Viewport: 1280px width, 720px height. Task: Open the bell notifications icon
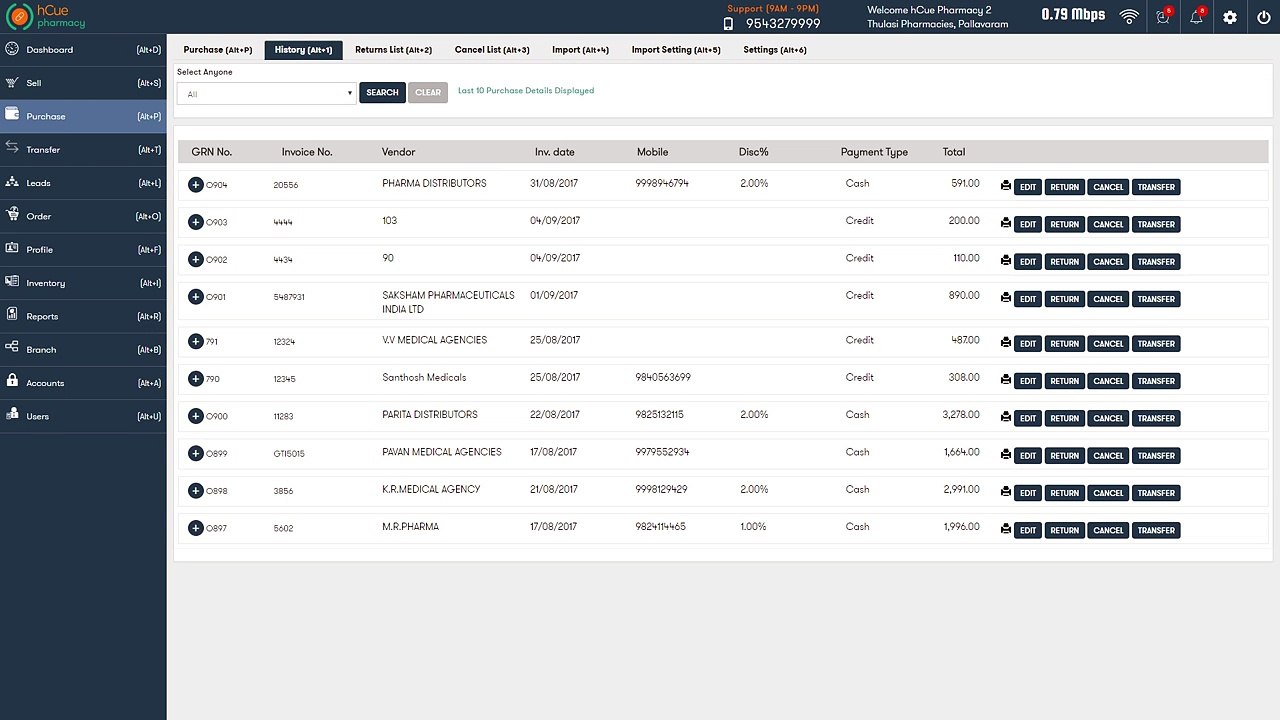pyautogui.click(x=1196, y=17)
